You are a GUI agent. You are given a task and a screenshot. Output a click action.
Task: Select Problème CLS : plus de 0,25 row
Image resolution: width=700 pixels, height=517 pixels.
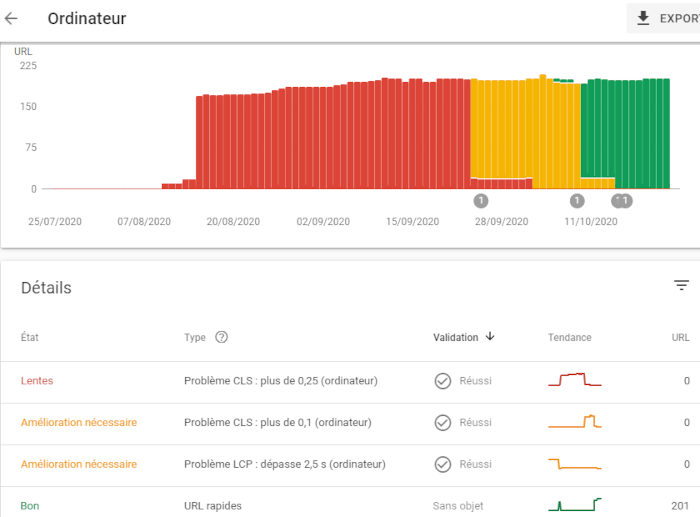(280, 381)
